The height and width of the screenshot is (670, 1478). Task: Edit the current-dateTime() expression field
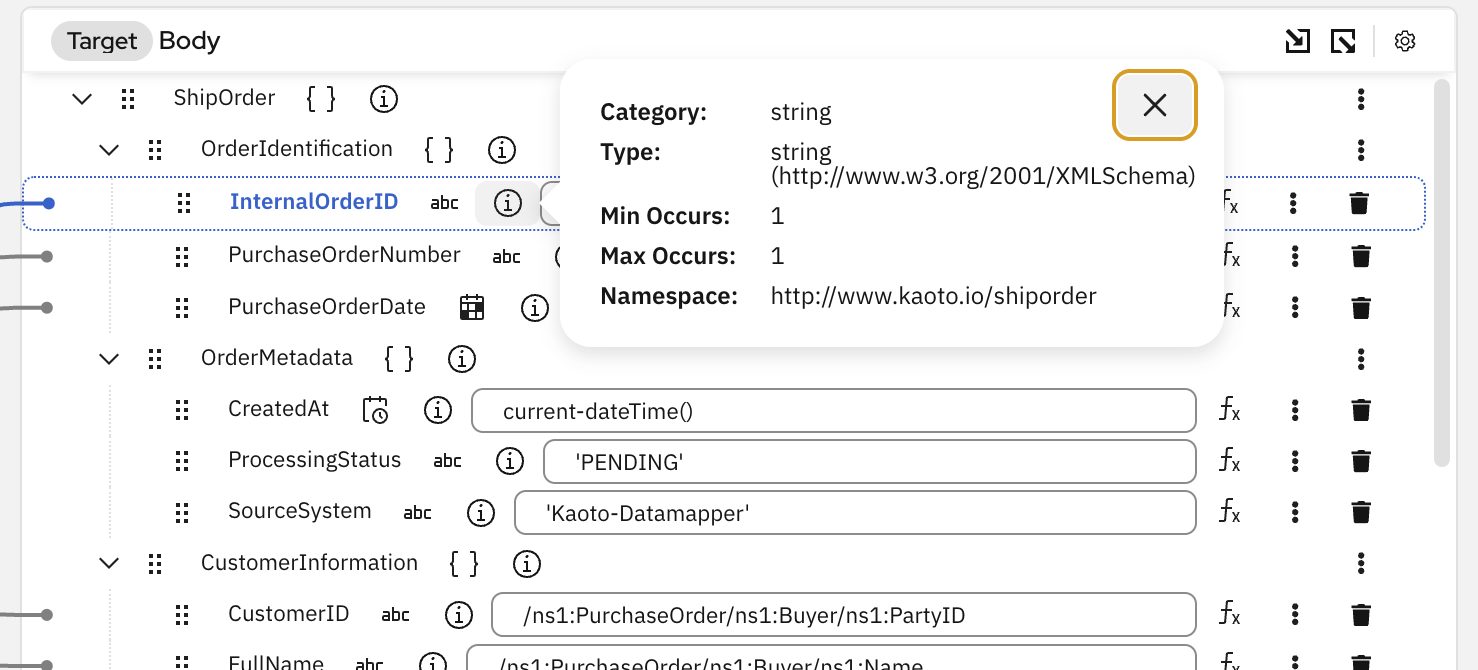[x=833, y=410]
